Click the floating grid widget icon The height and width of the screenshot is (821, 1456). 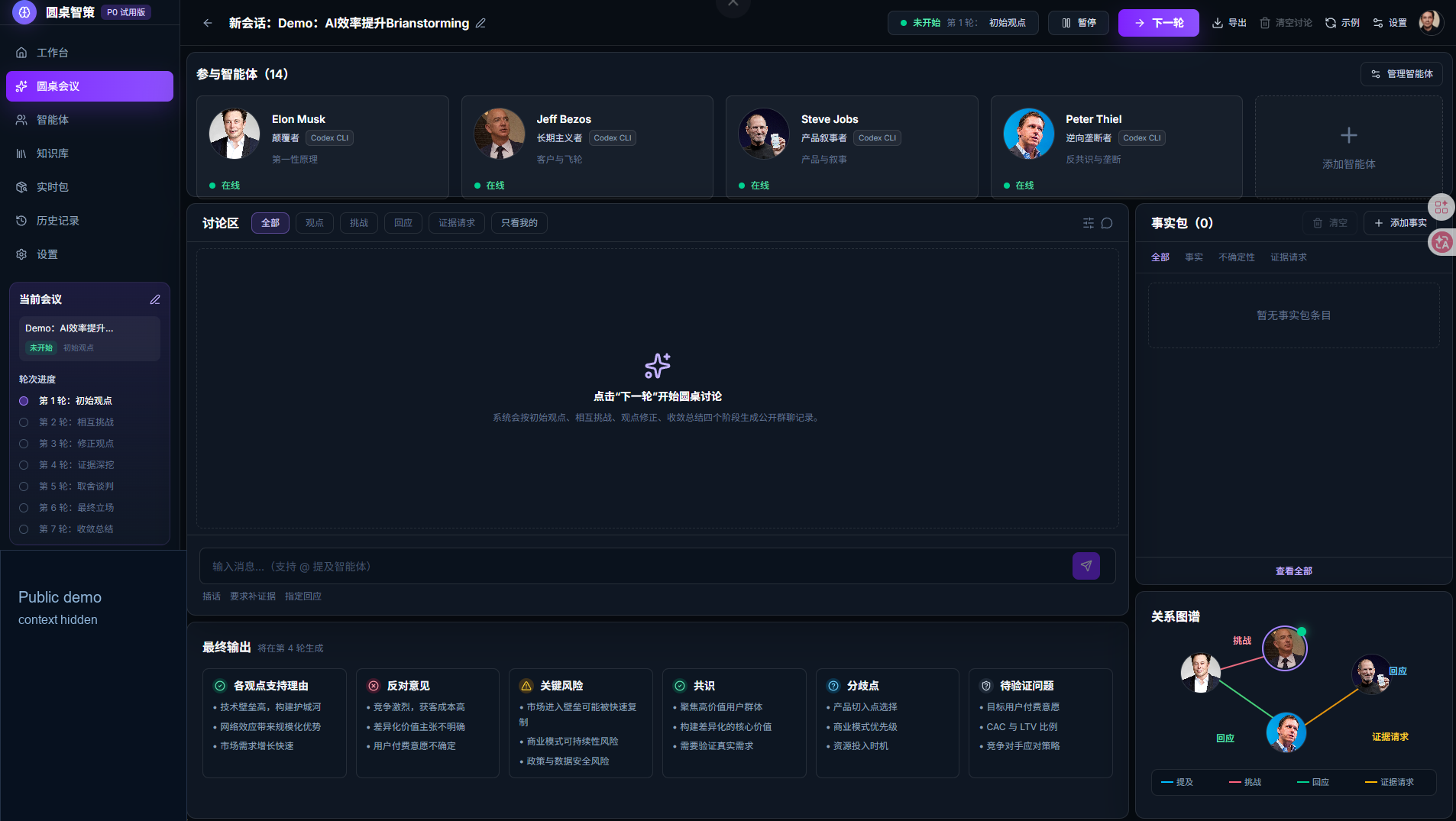point(1441,207)
